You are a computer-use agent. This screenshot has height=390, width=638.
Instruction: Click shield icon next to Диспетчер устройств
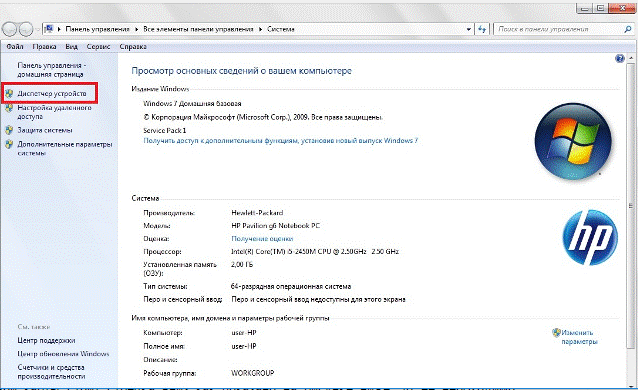tap(9, 94)
